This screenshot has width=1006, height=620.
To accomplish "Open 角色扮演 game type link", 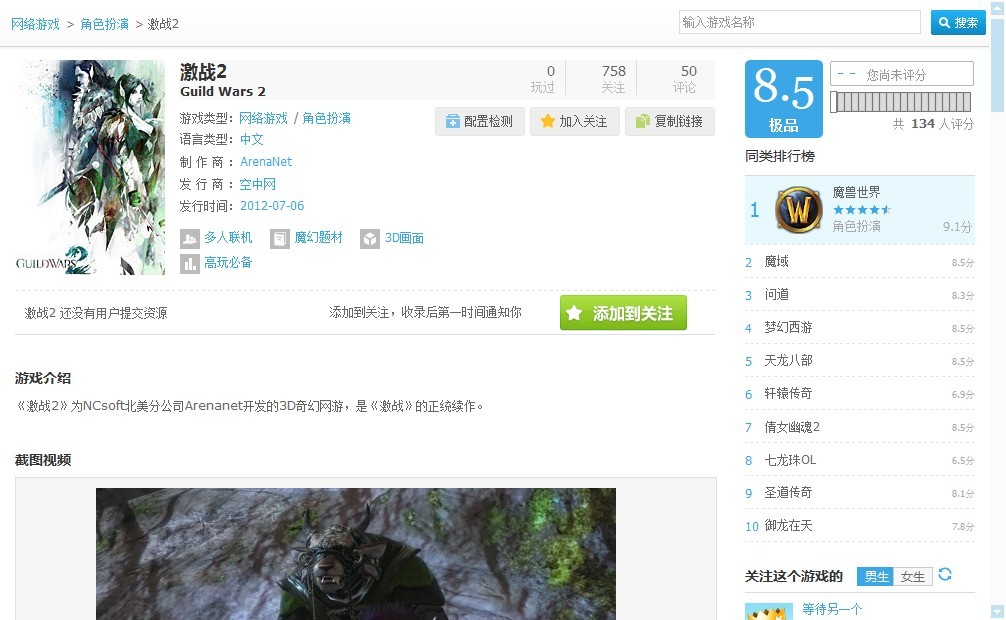I will pyautogui.click(x=327, y=118).
